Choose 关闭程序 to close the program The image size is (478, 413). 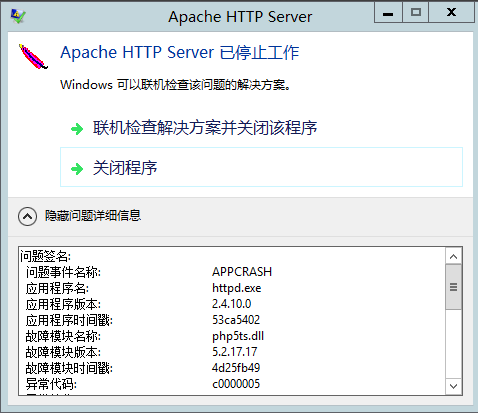[261, 167]
